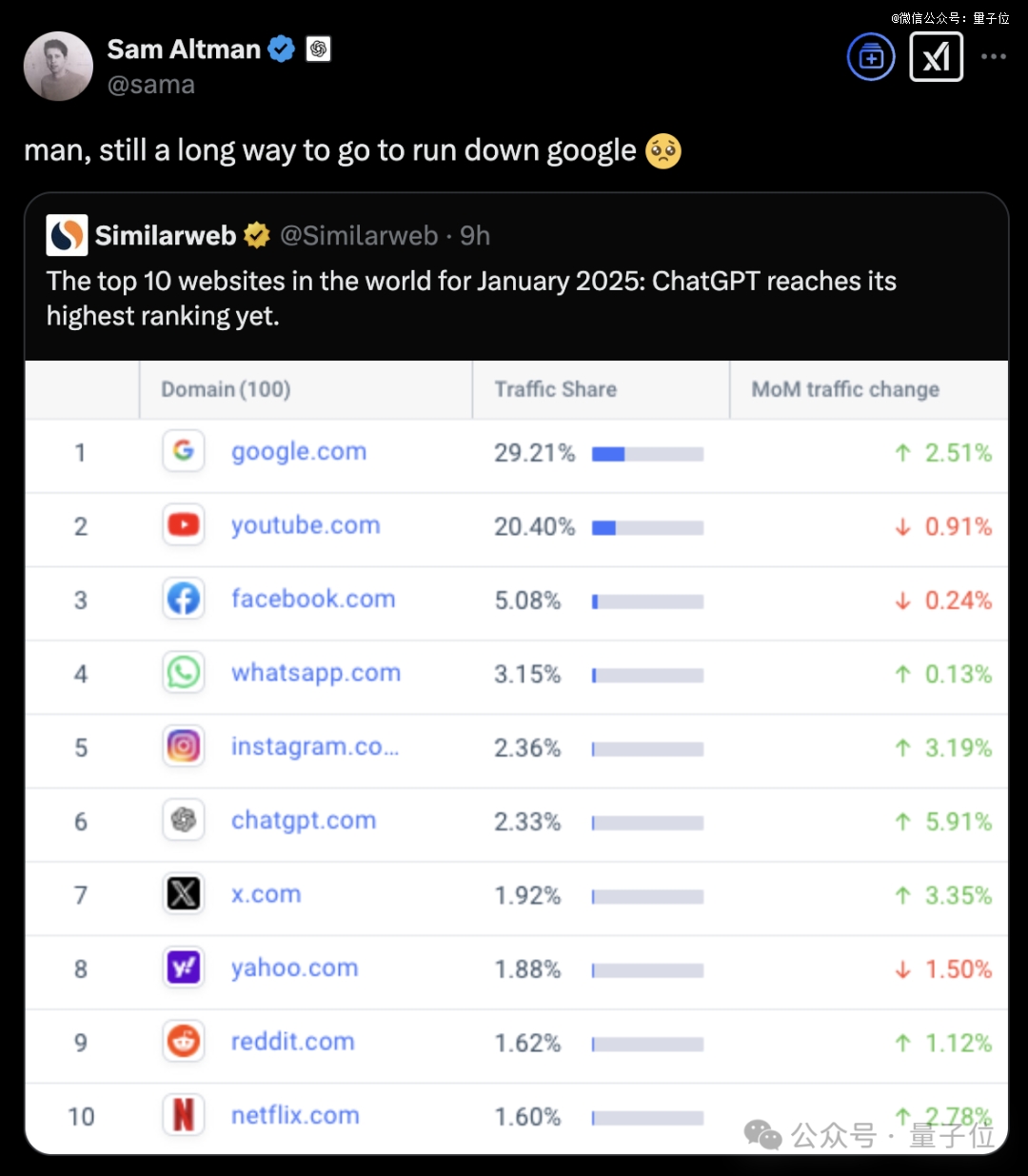
Task: Click the Google favicon in row 1
Action: pyautogui.click(x=184, y=451)
